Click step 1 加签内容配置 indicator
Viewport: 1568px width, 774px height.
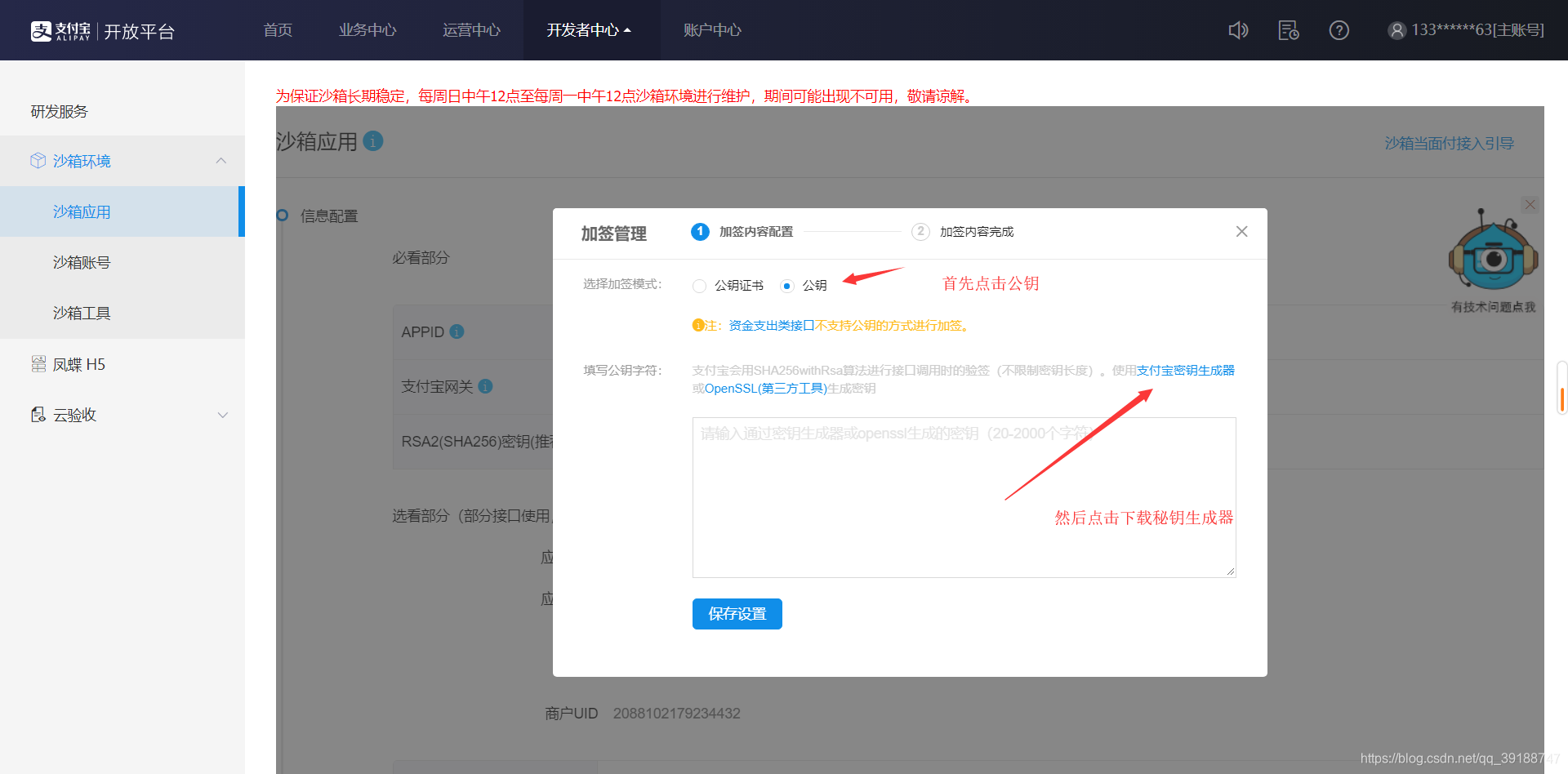coord(742,232)
